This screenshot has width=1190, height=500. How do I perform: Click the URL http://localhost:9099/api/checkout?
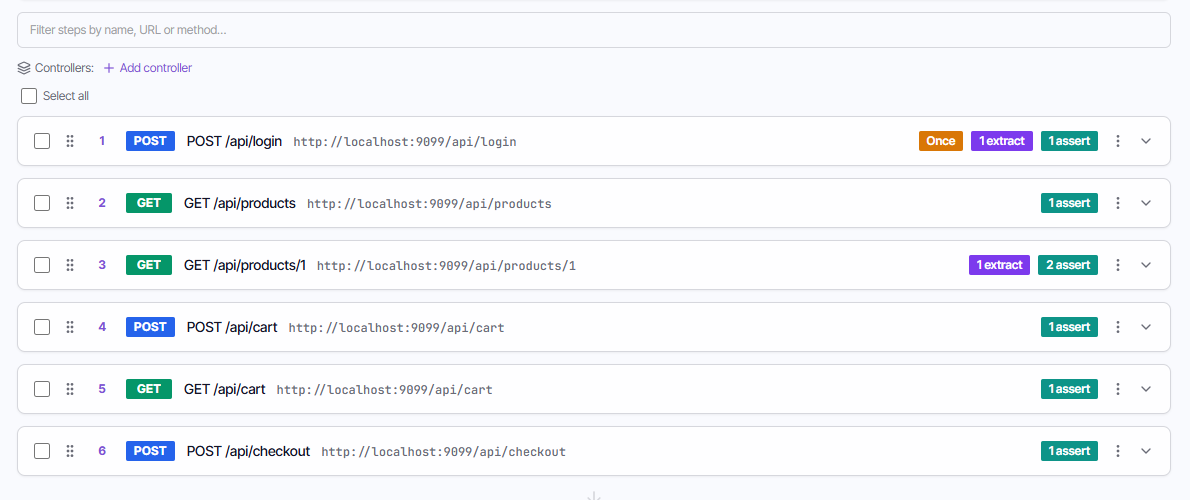tap(443, 452)
